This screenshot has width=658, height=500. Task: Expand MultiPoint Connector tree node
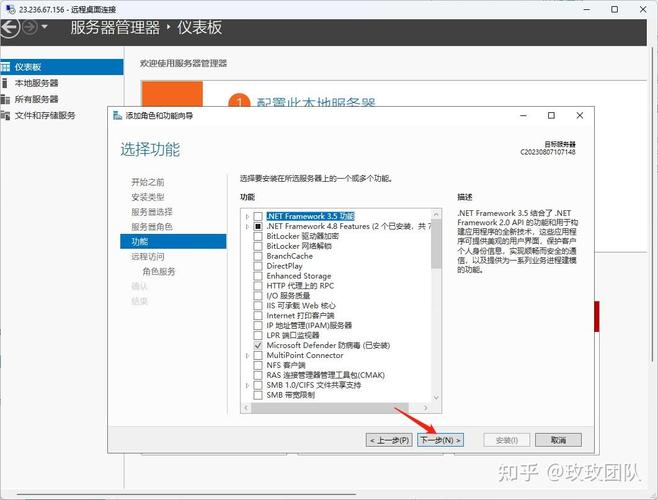pos(247,356)
